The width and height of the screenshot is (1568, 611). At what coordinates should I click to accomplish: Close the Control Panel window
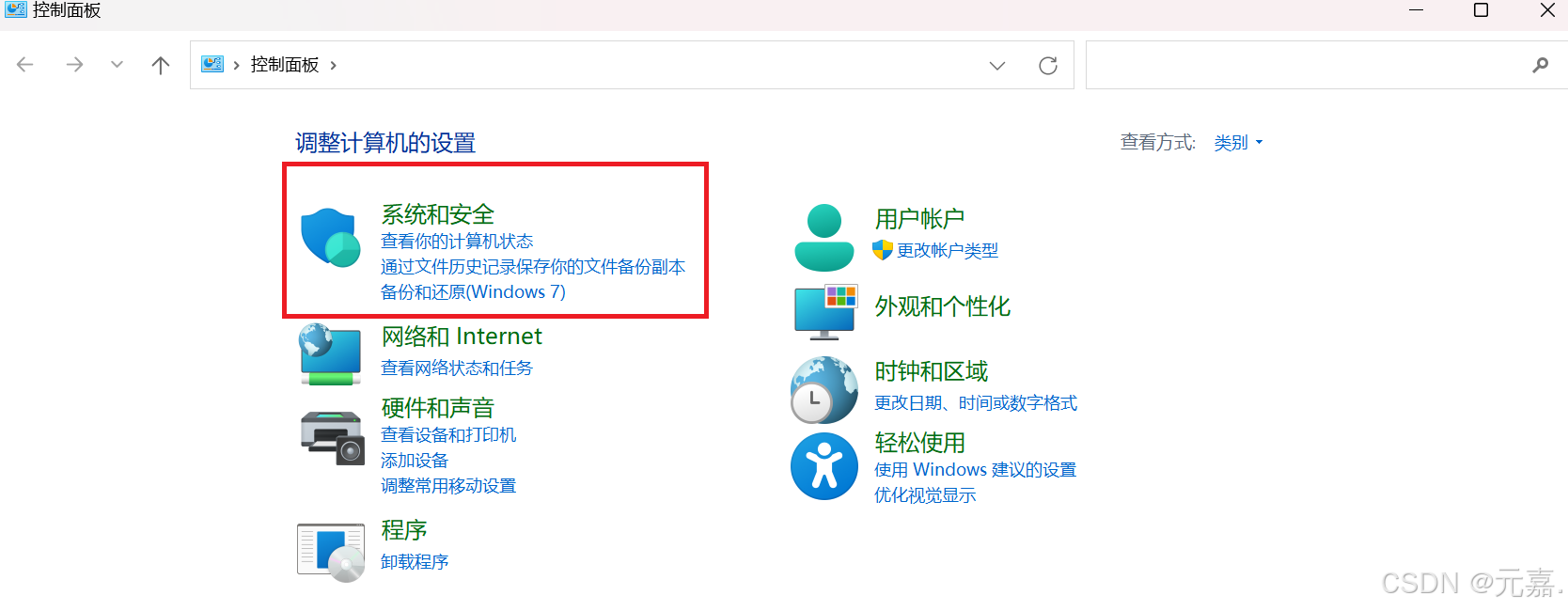(x=1546, y=10)
